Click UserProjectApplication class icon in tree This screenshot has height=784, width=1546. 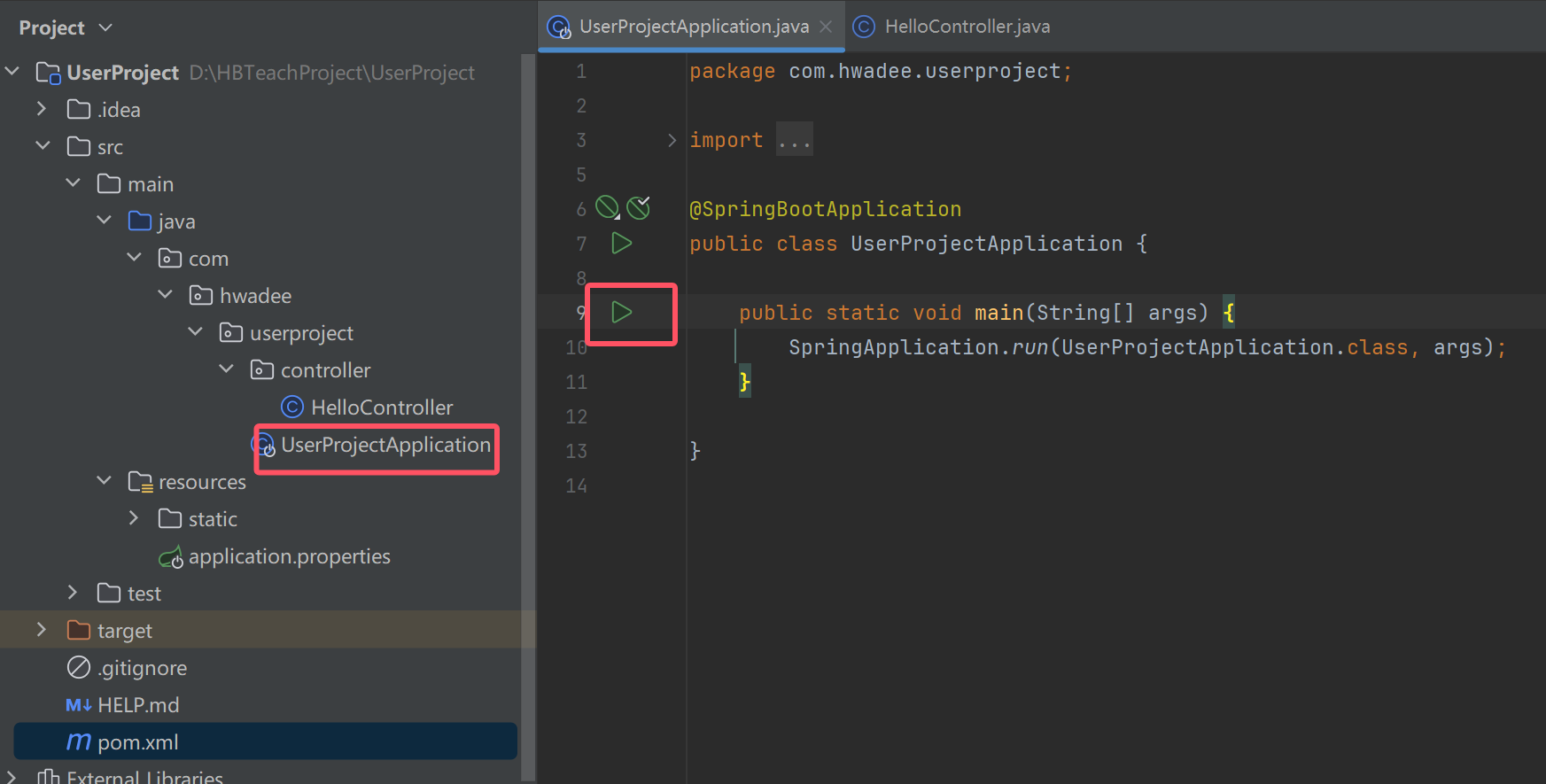point(264,445)
